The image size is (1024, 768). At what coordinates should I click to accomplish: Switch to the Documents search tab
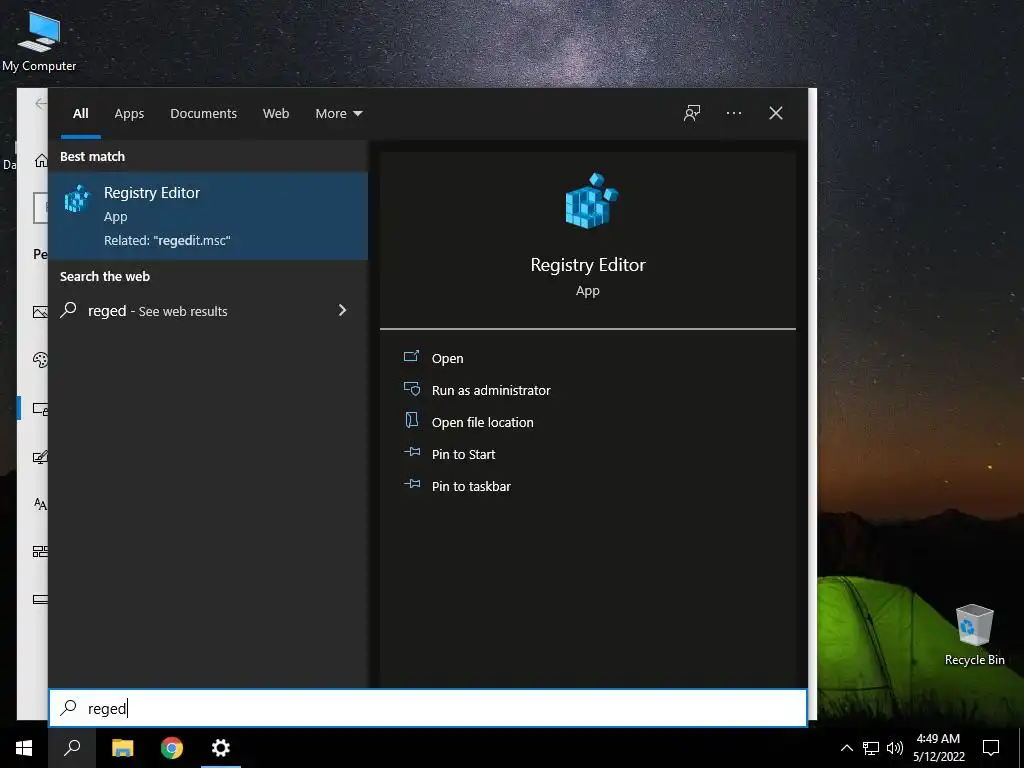[x=203, y=114]
